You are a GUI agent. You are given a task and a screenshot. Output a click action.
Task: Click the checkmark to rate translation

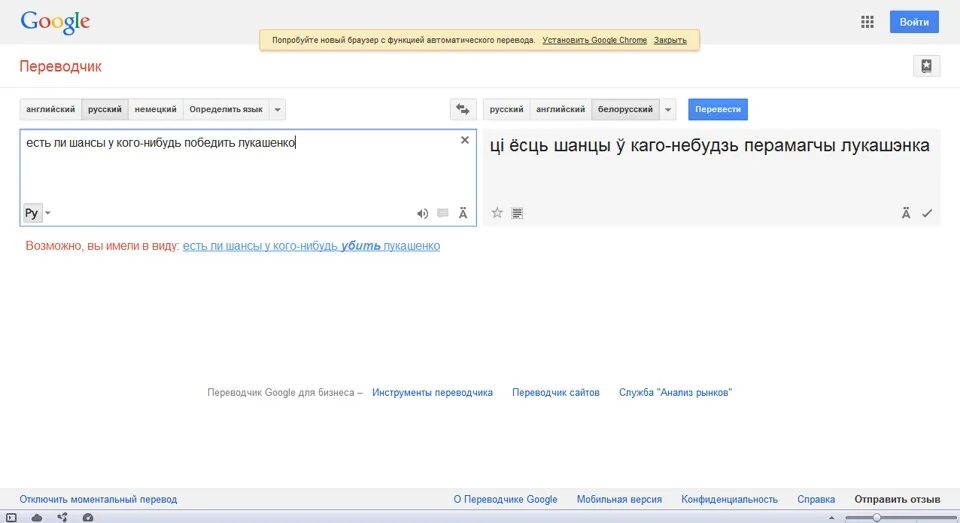(x=927, y=213)
